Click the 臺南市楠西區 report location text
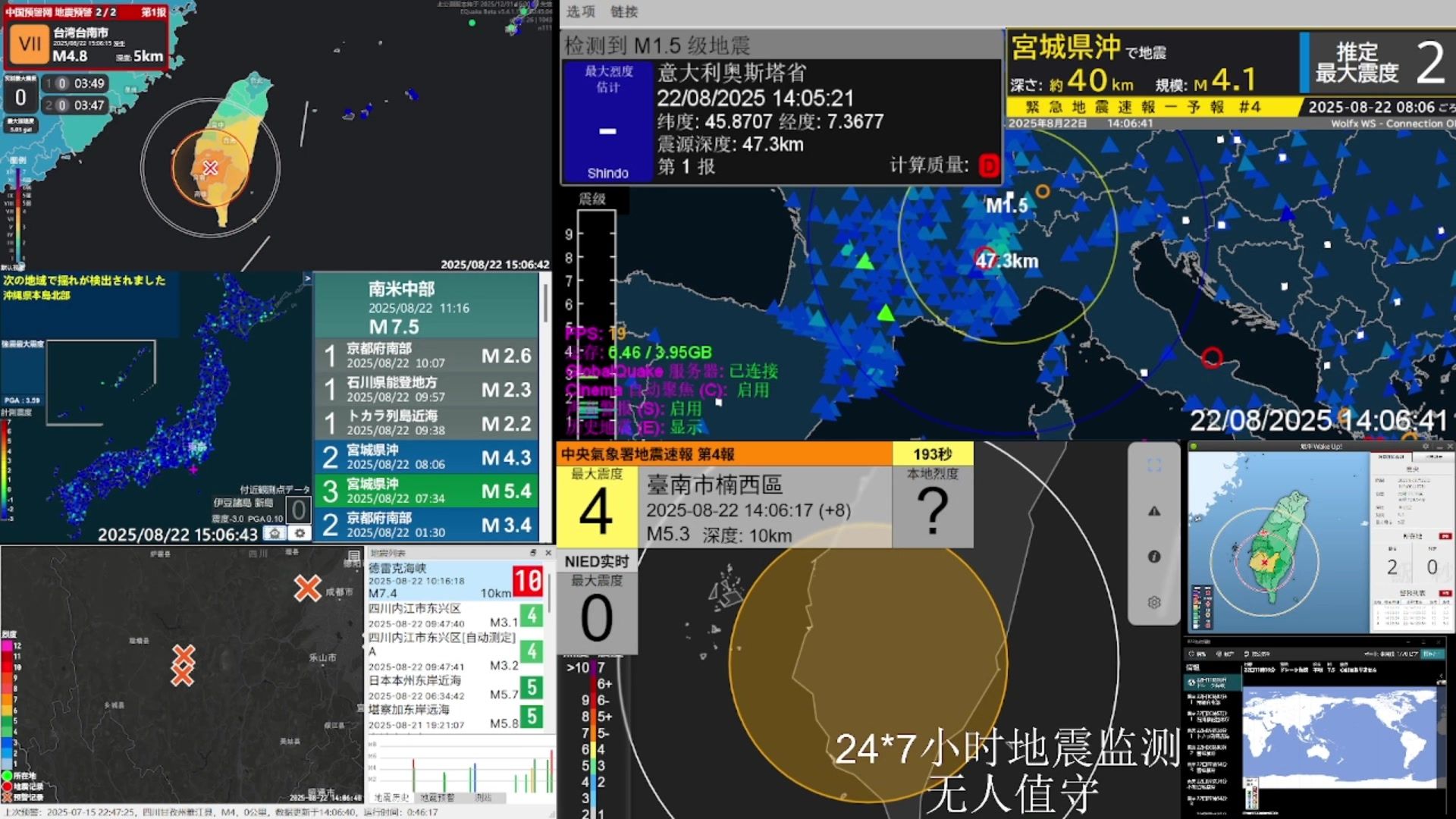 [x=714, y=485]
